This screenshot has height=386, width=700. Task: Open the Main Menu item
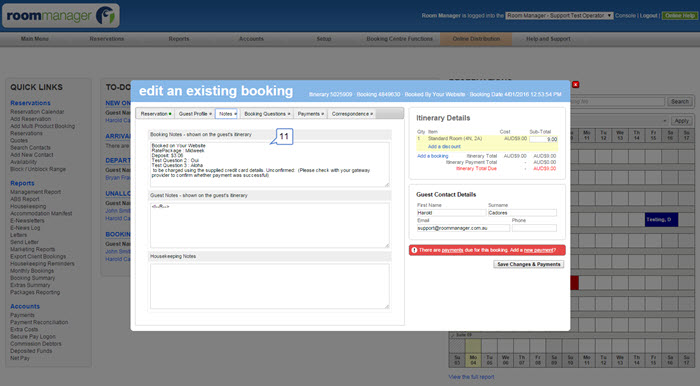[35, 39]
